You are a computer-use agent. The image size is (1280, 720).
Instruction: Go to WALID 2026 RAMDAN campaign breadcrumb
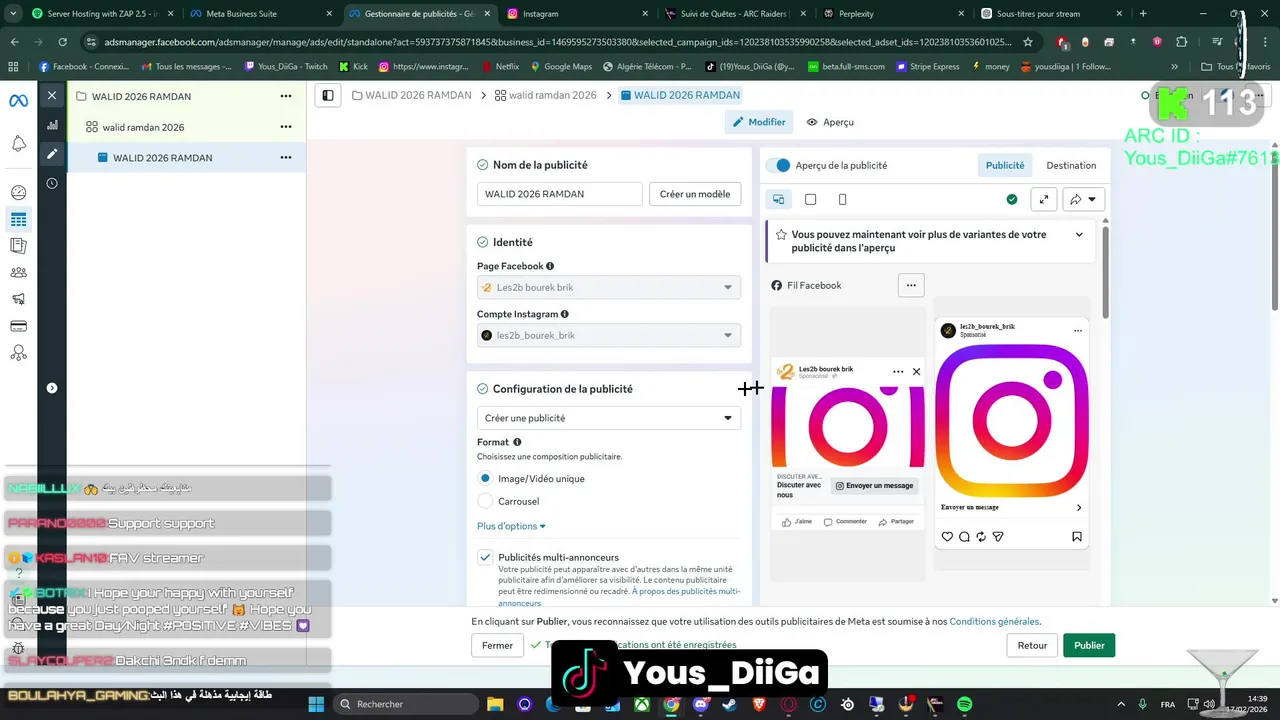pyautogui.click(x=411, y=95)
